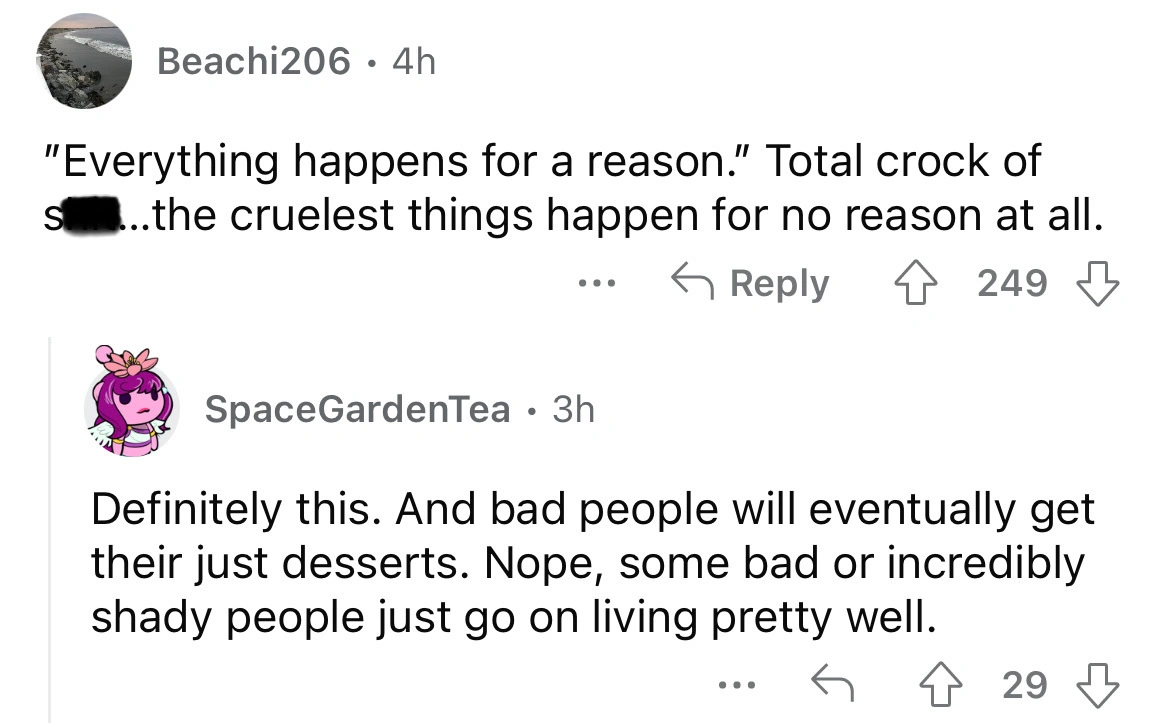Click the arrow icon beside the Reply label
The image size is (1170, 723).
pyautogui.click(x=690, y=284)
